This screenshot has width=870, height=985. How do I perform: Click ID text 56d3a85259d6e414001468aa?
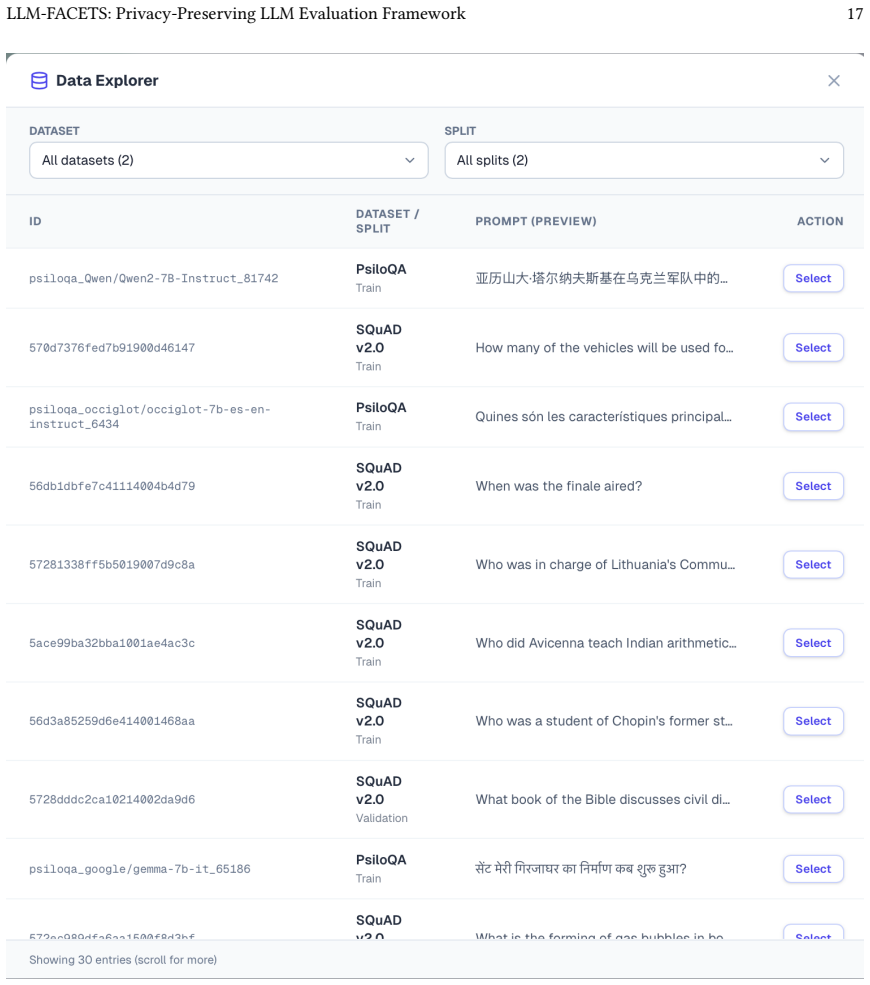[x=112, y=721]
